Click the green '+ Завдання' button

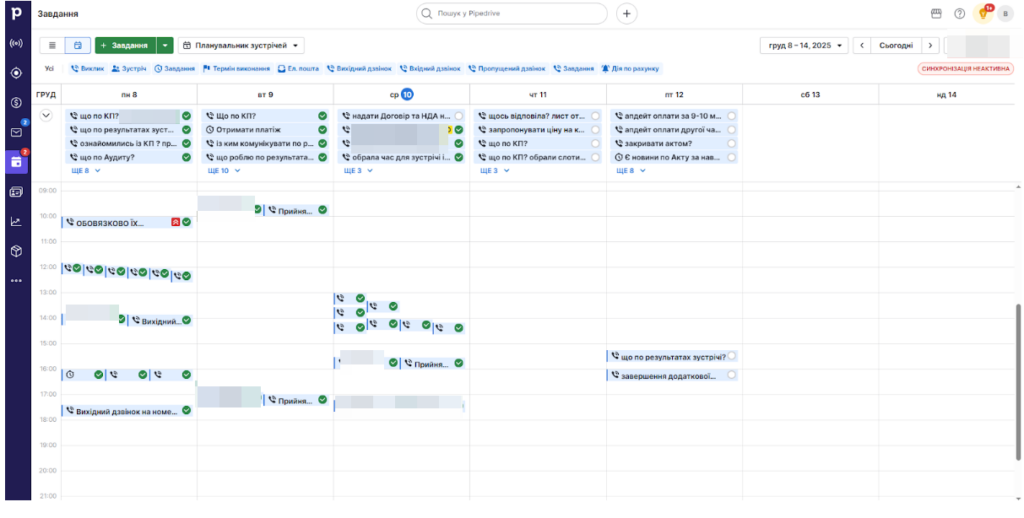125,46
